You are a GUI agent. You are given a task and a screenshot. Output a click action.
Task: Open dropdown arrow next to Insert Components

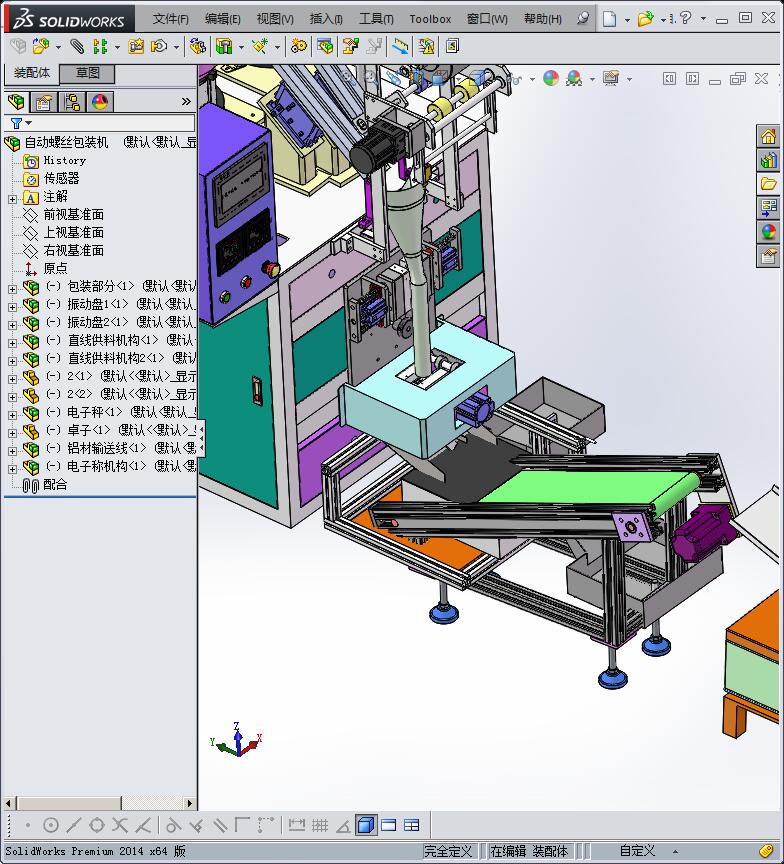point(58,47)
